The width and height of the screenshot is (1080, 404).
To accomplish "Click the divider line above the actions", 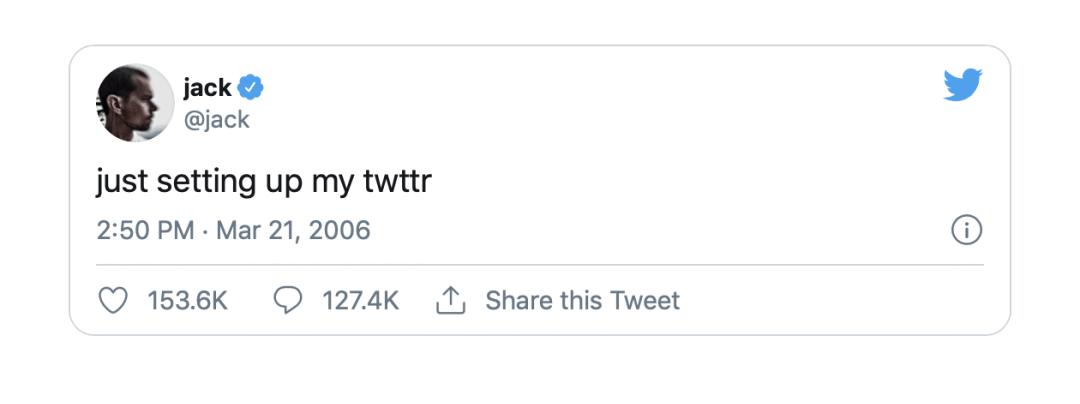I will click(540, 265).
